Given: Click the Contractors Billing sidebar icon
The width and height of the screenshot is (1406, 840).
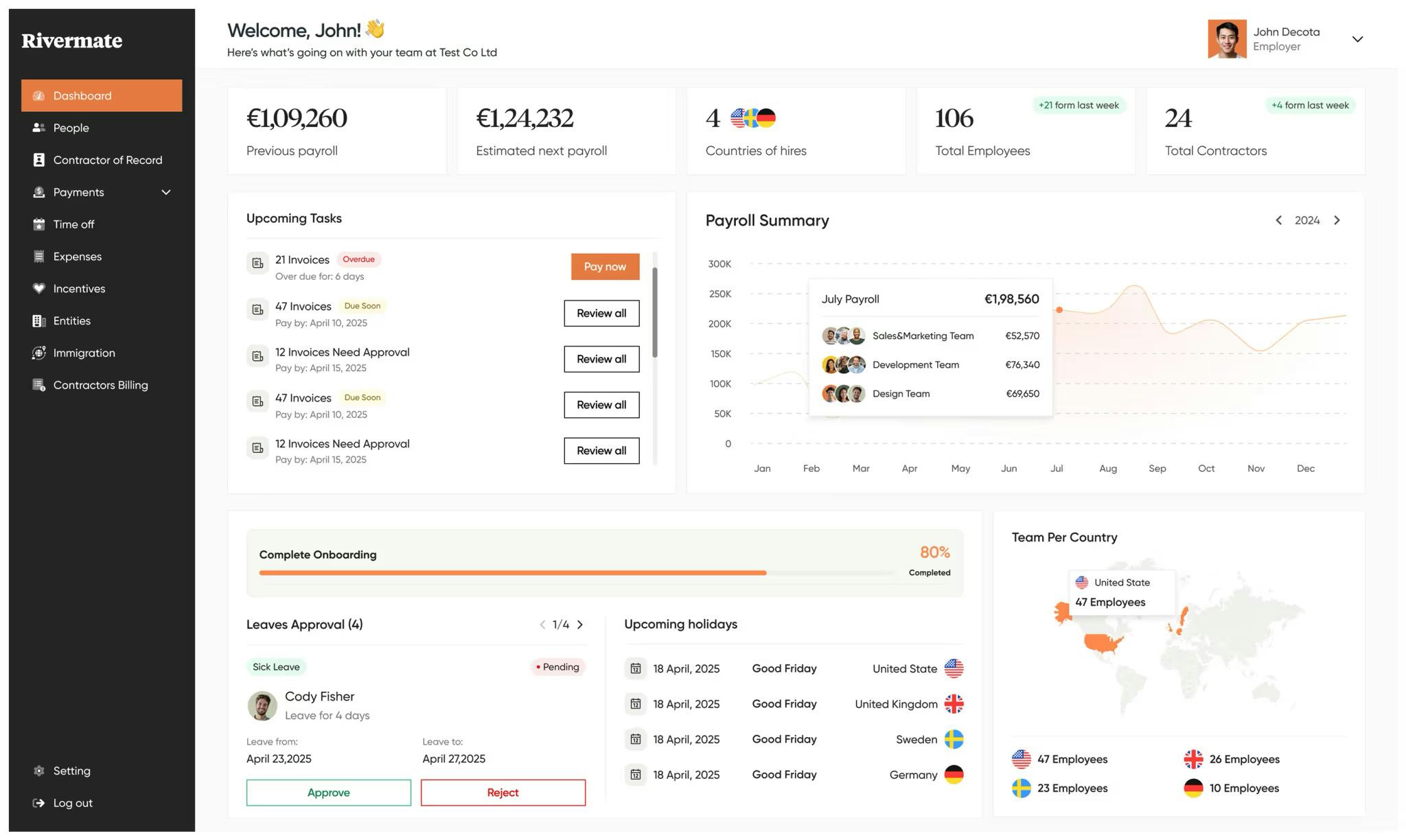Looking at the screenshot, I should [39, 385].
